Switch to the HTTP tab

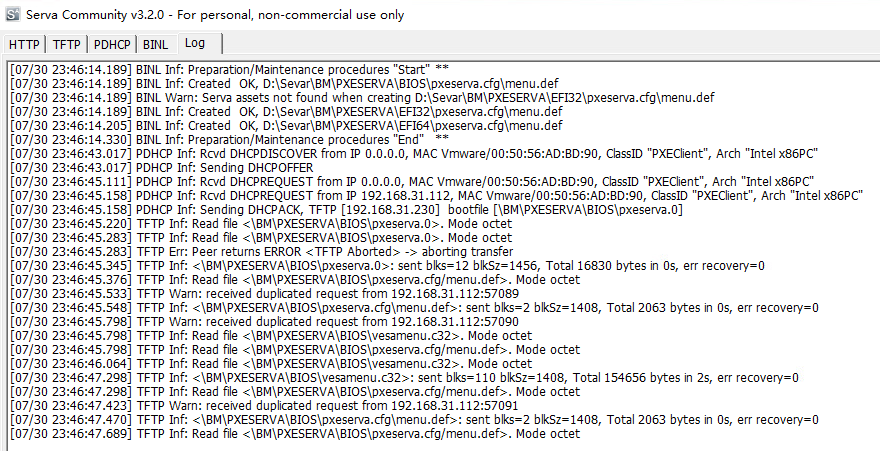tap(24, 45)
